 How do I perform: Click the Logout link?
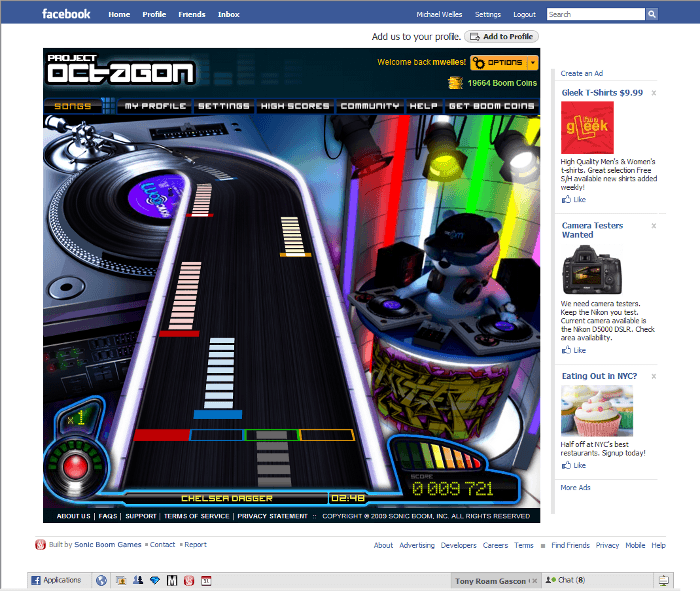(524, 14)
